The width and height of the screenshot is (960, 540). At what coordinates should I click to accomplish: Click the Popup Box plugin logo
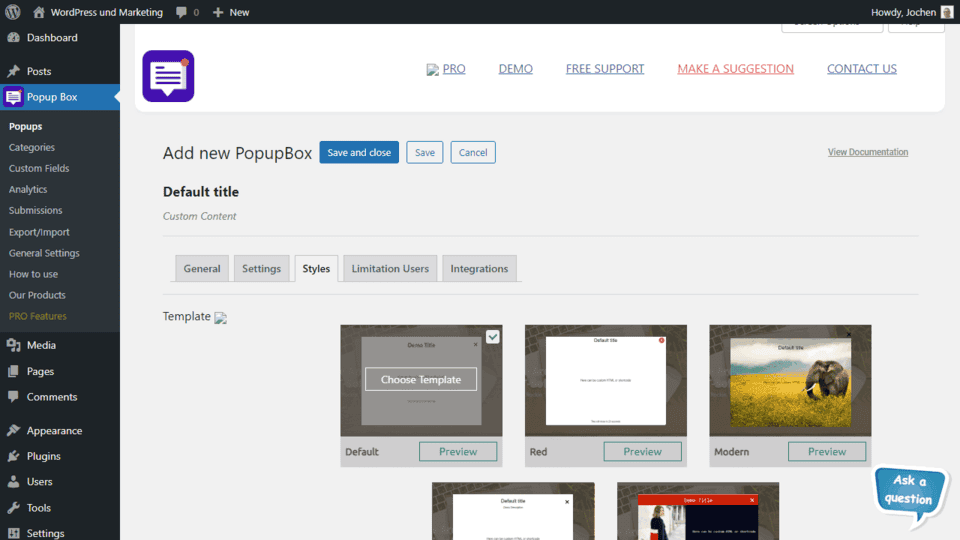coord(168,76)
